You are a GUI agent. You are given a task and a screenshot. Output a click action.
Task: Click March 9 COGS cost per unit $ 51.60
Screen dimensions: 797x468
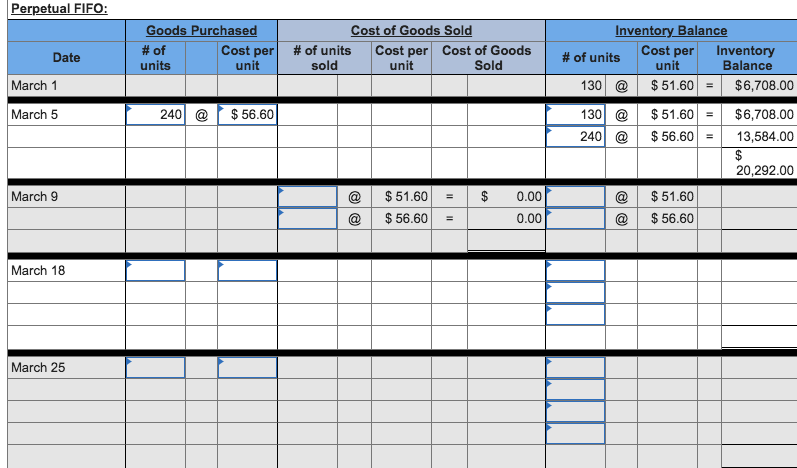(x=406, y=197)
